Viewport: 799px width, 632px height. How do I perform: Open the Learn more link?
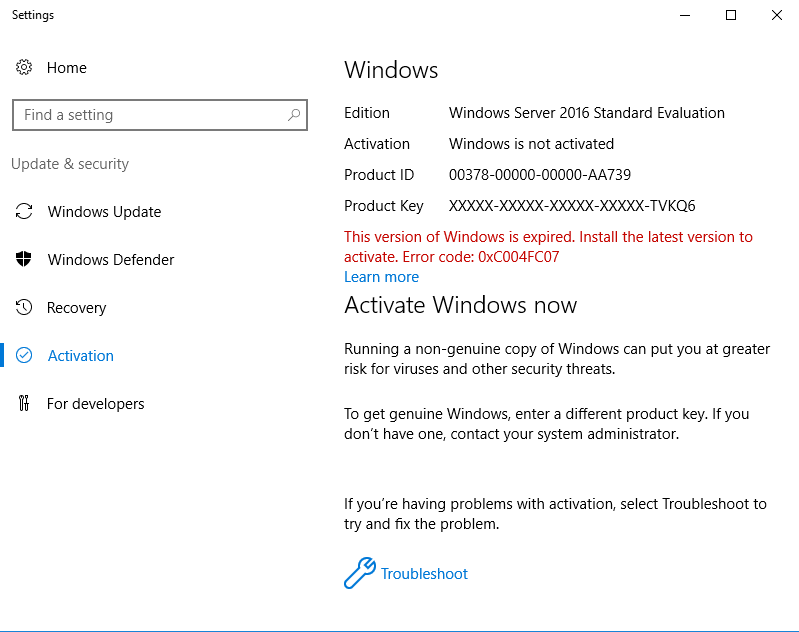tap(381, 277)
